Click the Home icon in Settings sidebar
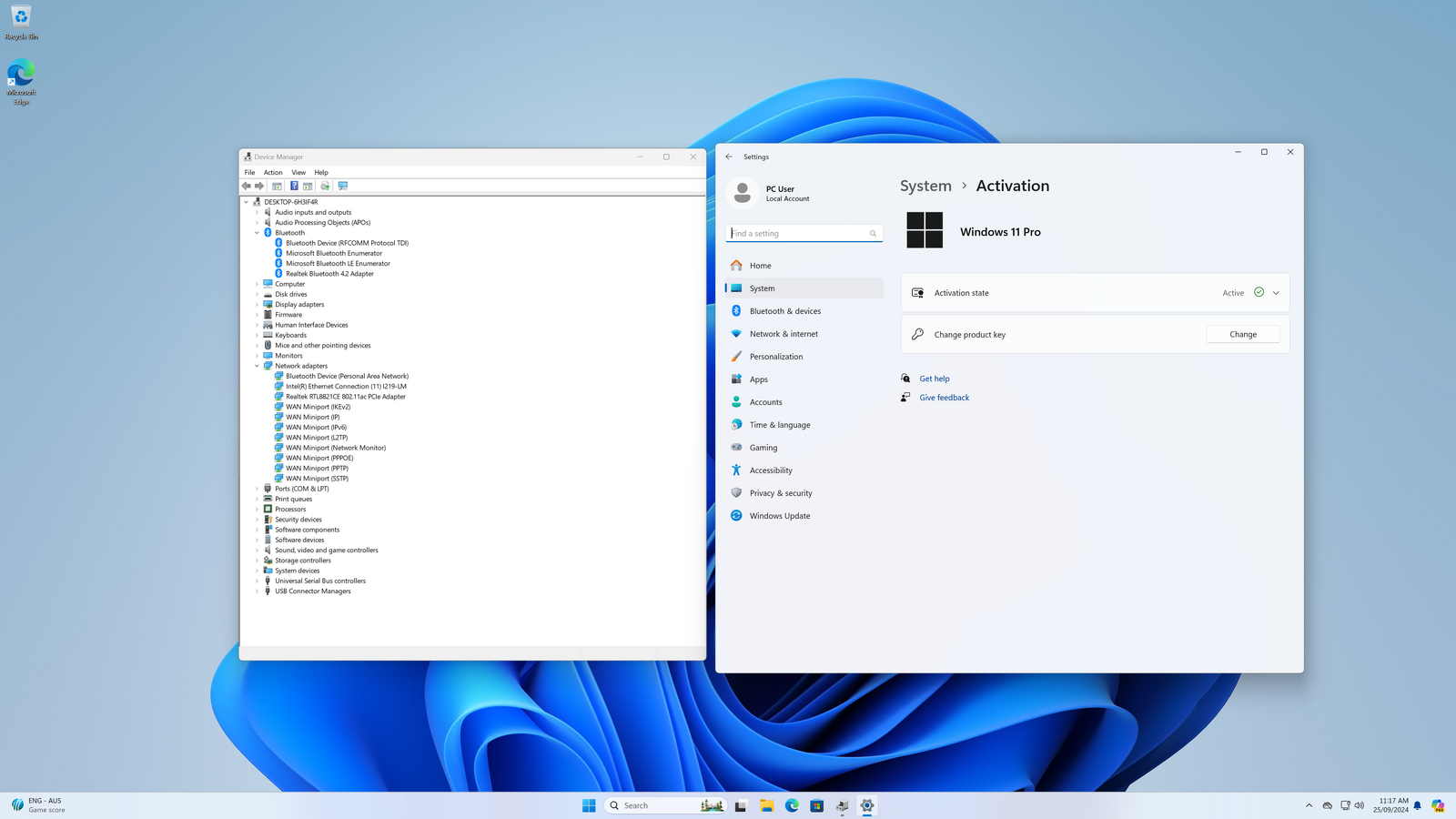The image size is (1456, 819). tap(736, 266)
